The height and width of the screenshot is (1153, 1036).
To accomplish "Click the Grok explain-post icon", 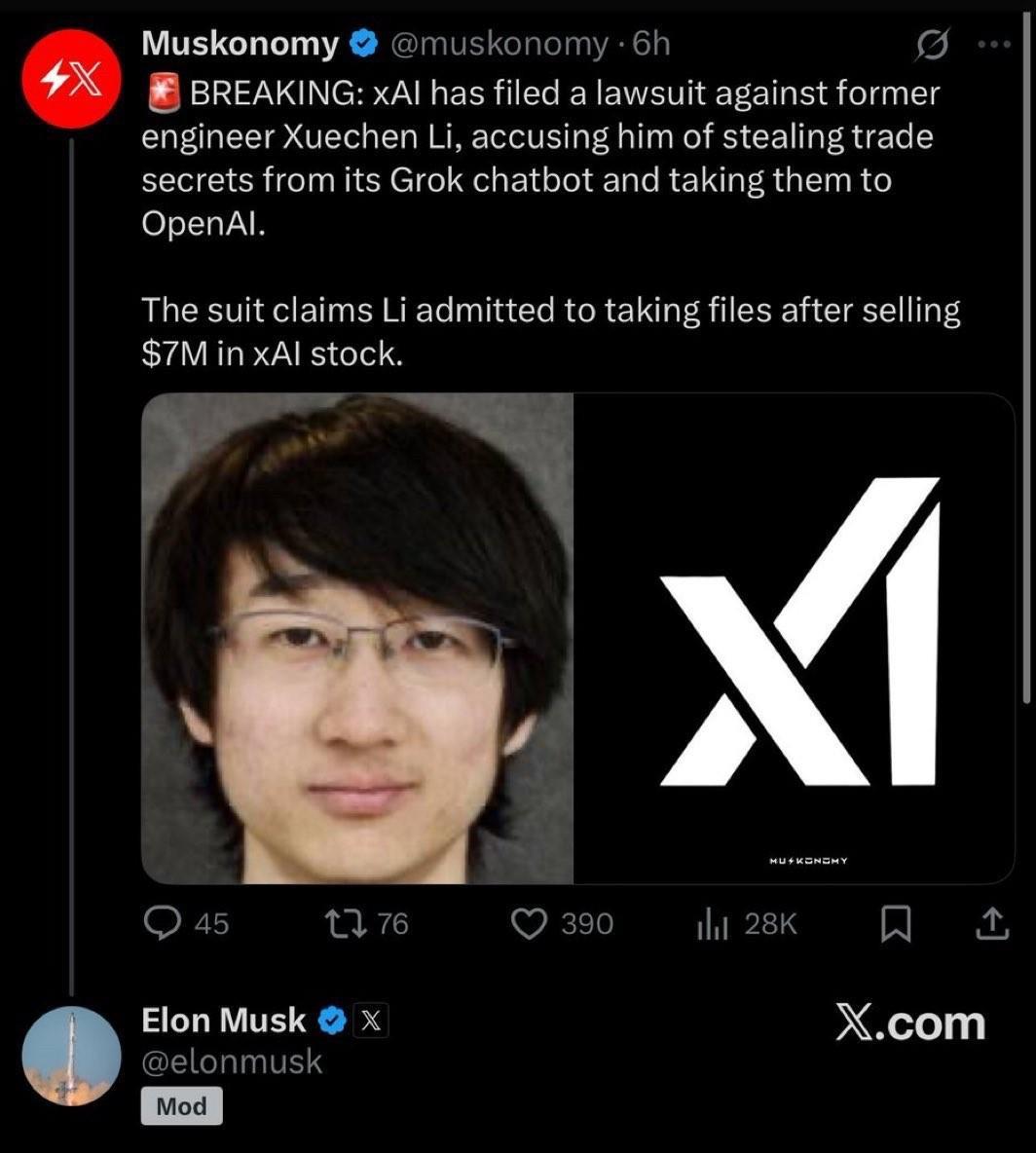I will [x=932, y=45].
